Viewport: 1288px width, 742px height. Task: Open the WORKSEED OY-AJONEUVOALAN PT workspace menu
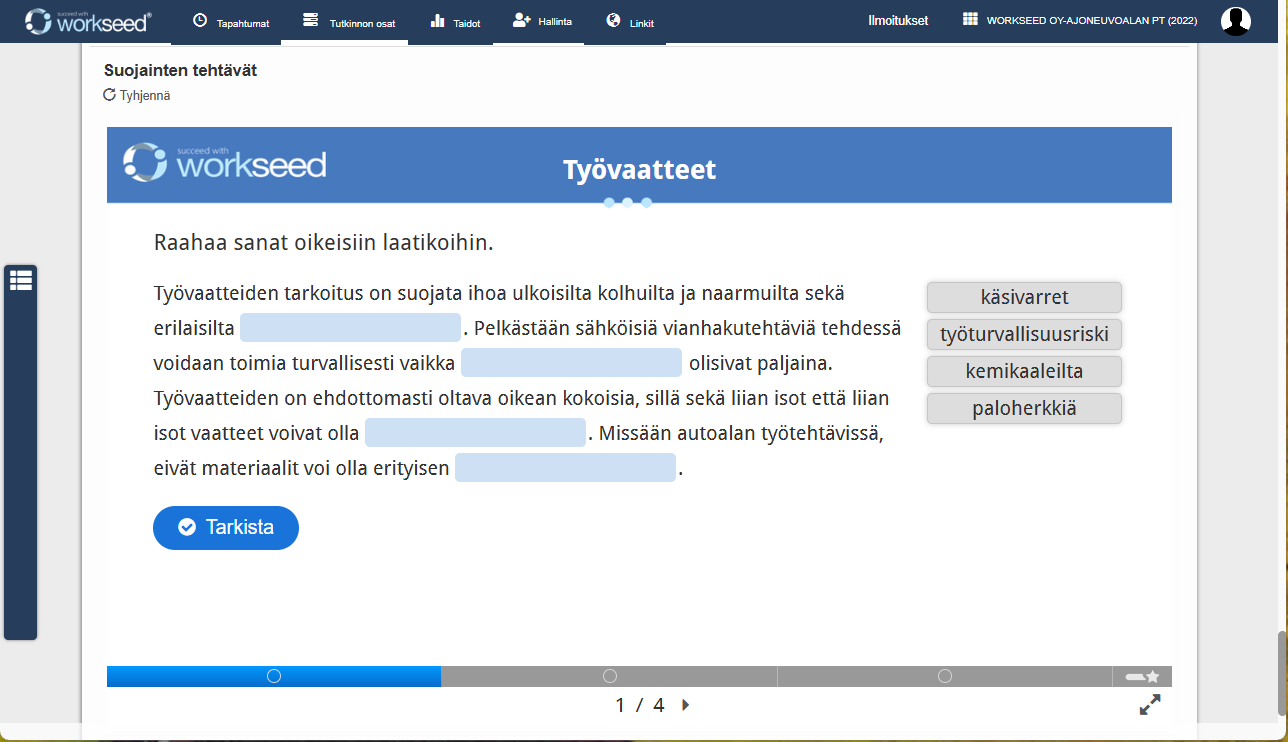coord(1079,20)
